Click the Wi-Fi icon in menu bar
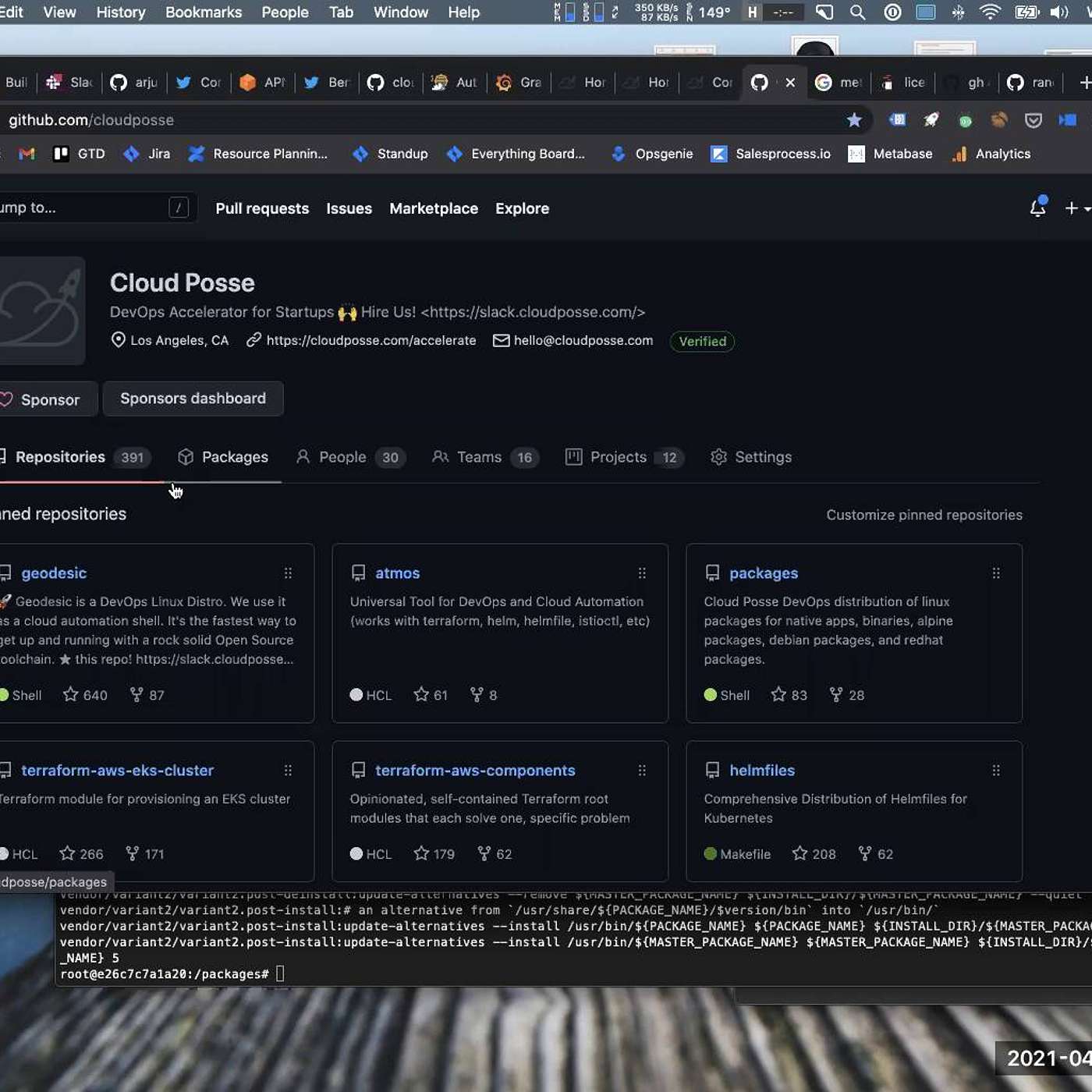This screenshot has height=1092, width=1092. [x=989, y=12]
